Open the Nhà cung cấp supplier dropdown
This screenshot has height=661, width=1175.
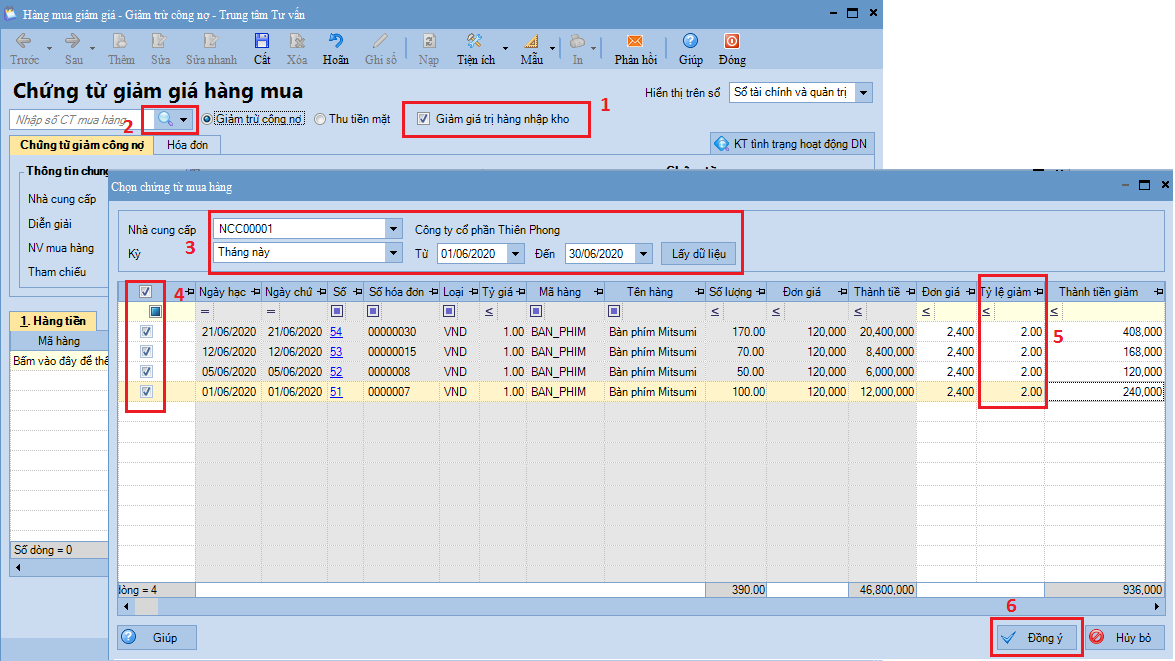tap(393, 229)
